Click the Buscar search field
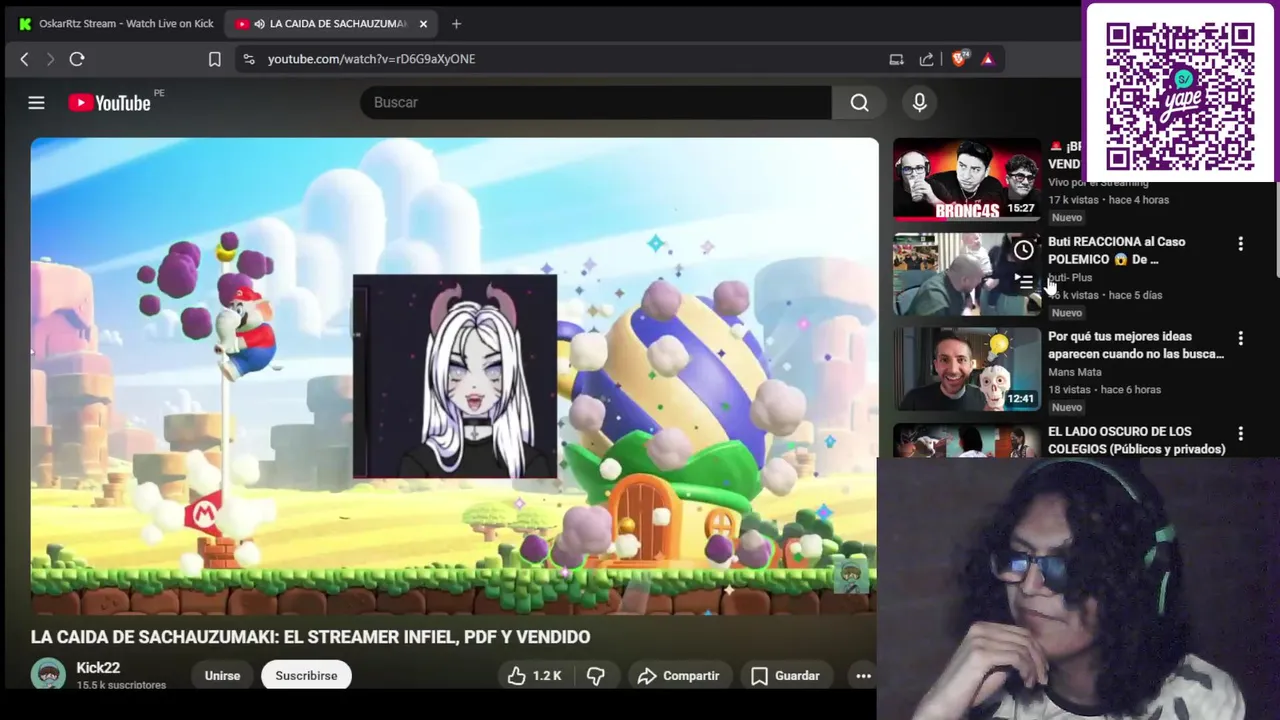 [x=596, y=102]
